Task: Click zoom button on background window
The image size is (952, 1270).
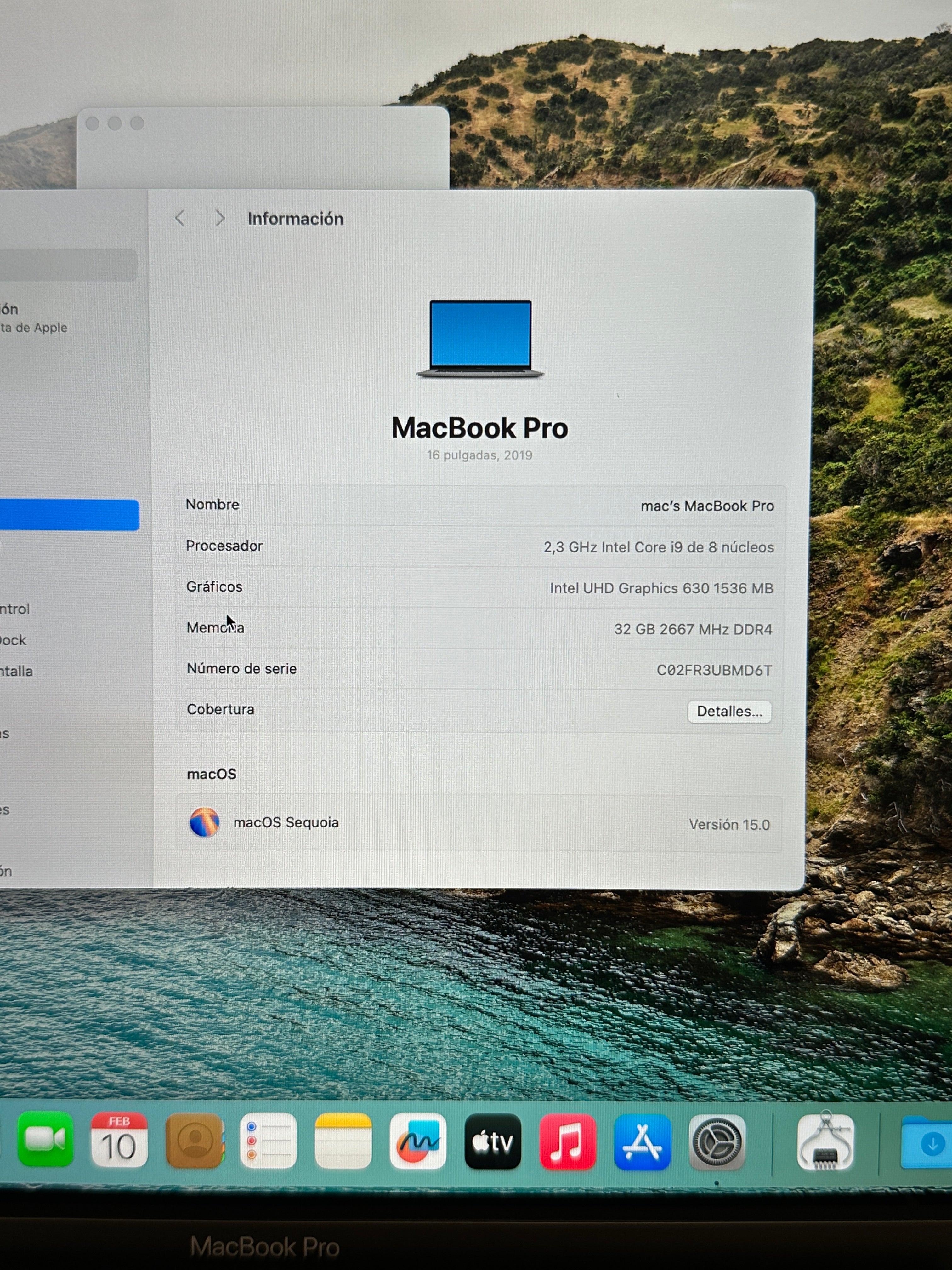Action: pos(137,123)
